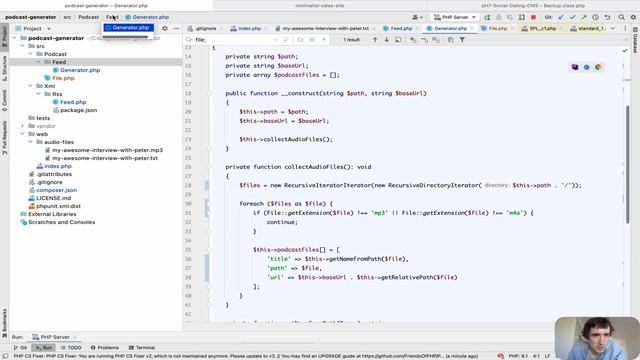Click the Git commit green checkmark
Screen dimensions: 640x360
coord(572,17)
